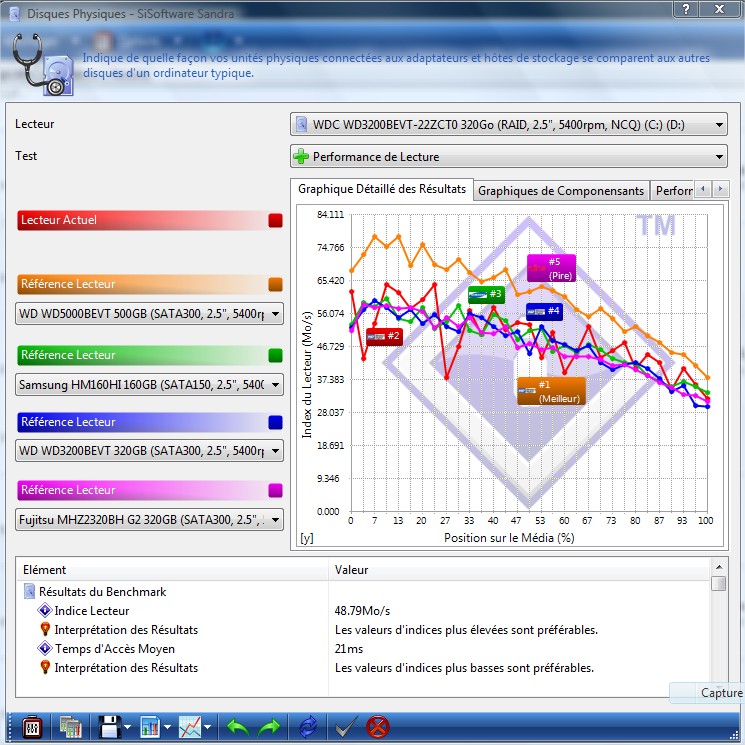Click the bar chart type icon
Viewport: 745px width, 745px height.
(151, 727)
